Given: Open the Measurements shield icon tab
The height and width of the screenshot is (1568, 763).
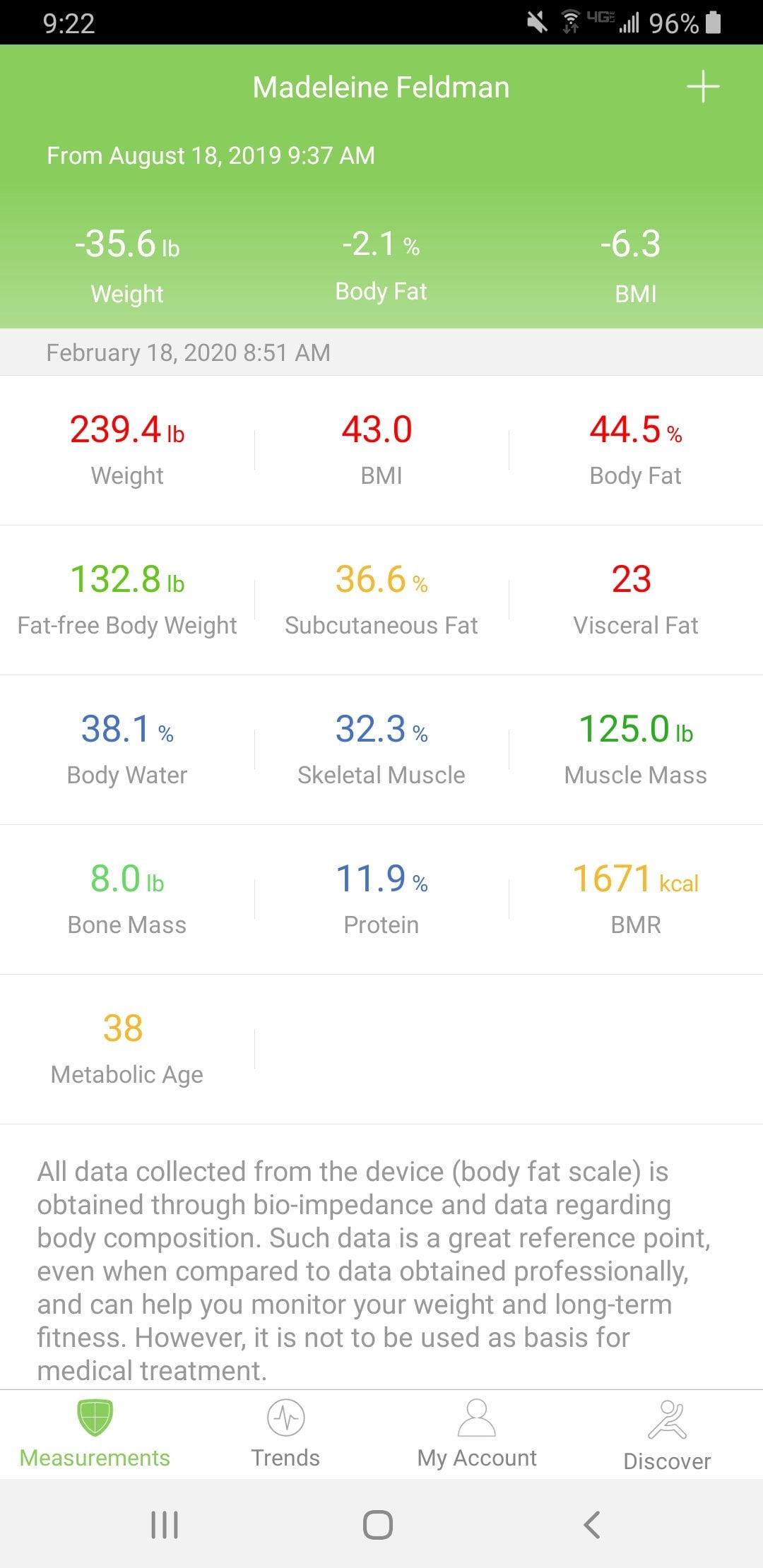Looking at the screenshot, I should (95, 1418).
